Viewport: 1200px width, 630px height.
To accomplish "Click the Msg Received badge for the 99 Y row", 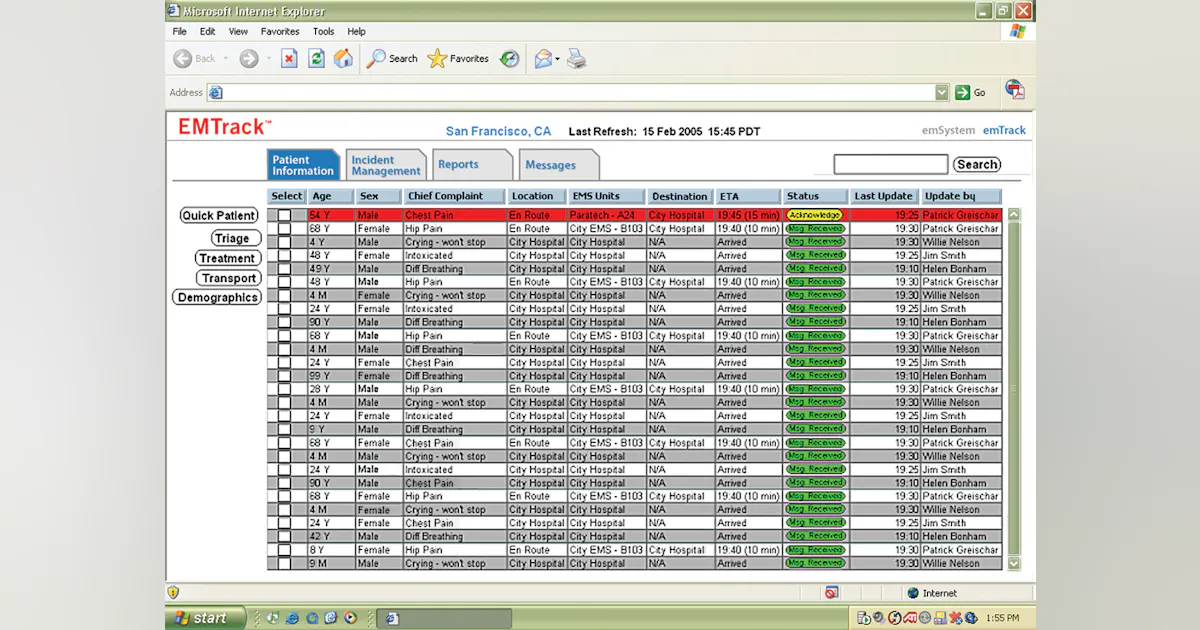I will tap(815, 375).
